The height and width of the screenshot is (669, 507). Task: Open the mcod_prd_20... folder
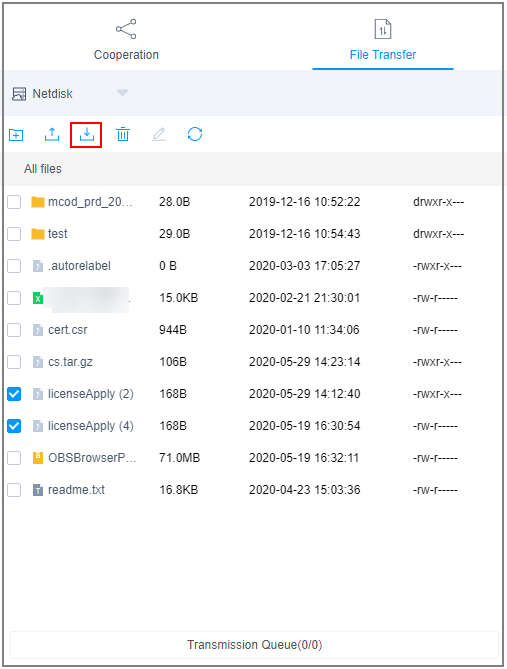pos(90,202)
